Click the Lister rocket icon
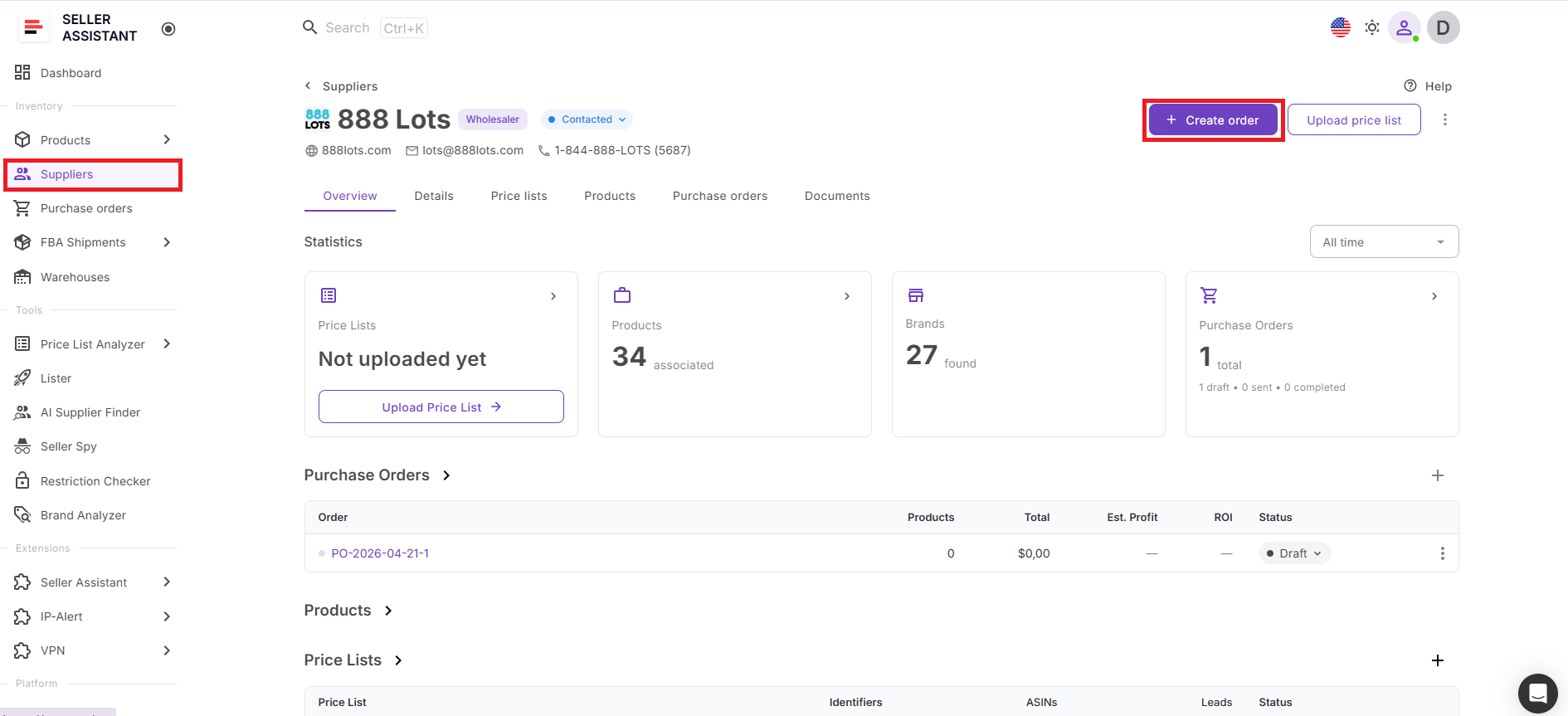 (x=22, y=378)
